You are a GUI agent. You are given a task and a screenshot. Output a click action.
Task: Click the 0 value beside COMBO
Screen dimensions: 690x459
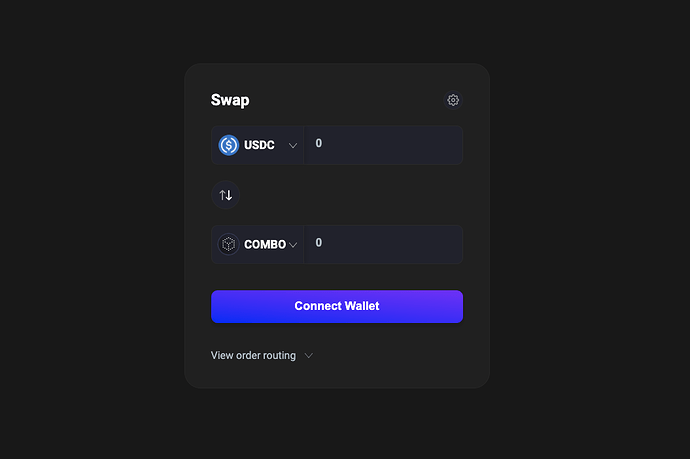point(319,243)
